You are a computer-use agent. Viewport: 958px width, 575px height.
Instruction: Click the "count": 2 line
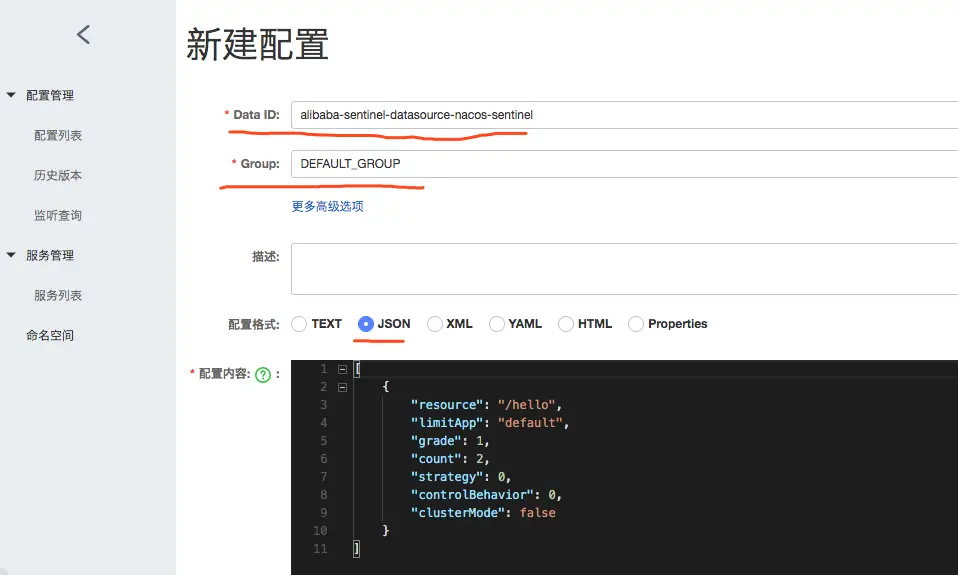point(450,459)
